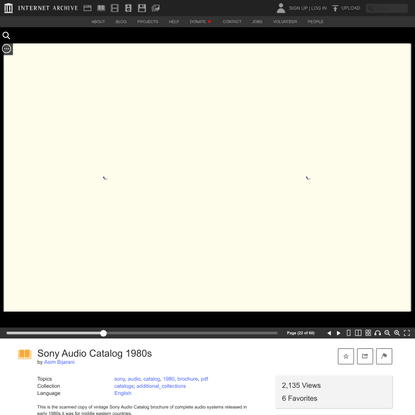
Task: Click the 'pdf' topic link
Action: (204, 379)
